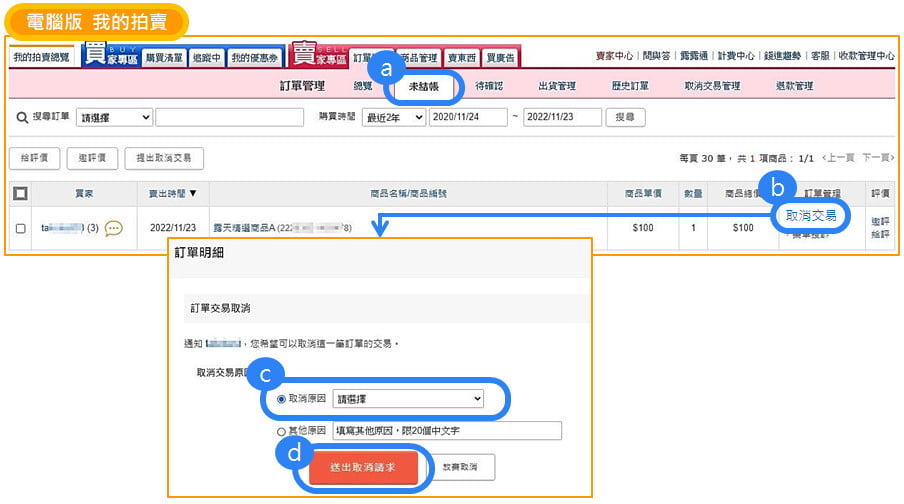This screenshot has height=504, width=904.
Task: Go to 取消交易管理 tab
Action: [712, 87]
